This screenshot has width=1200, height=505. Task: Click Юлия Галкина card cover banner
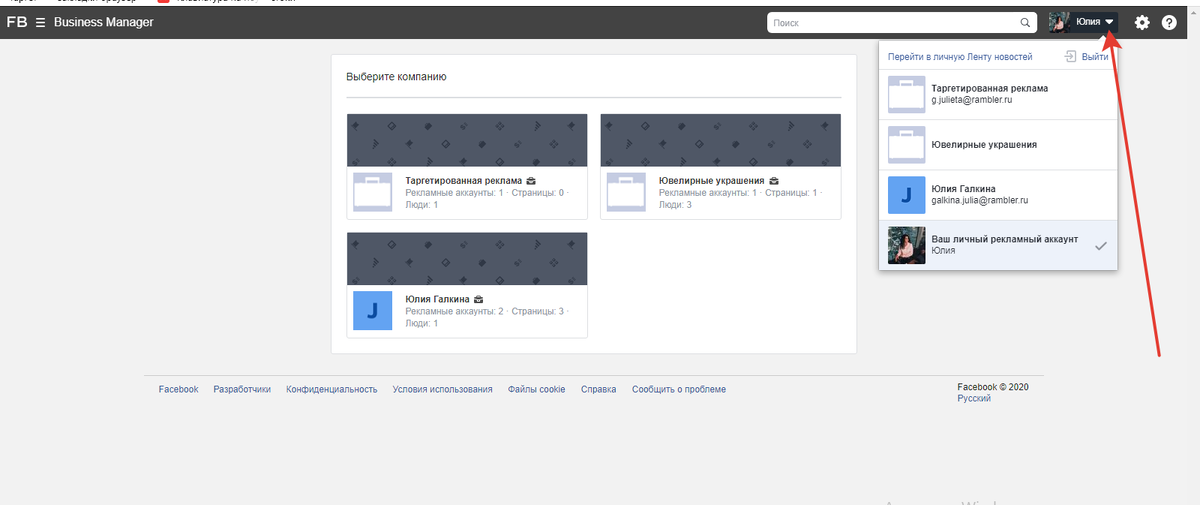(467, 258)
